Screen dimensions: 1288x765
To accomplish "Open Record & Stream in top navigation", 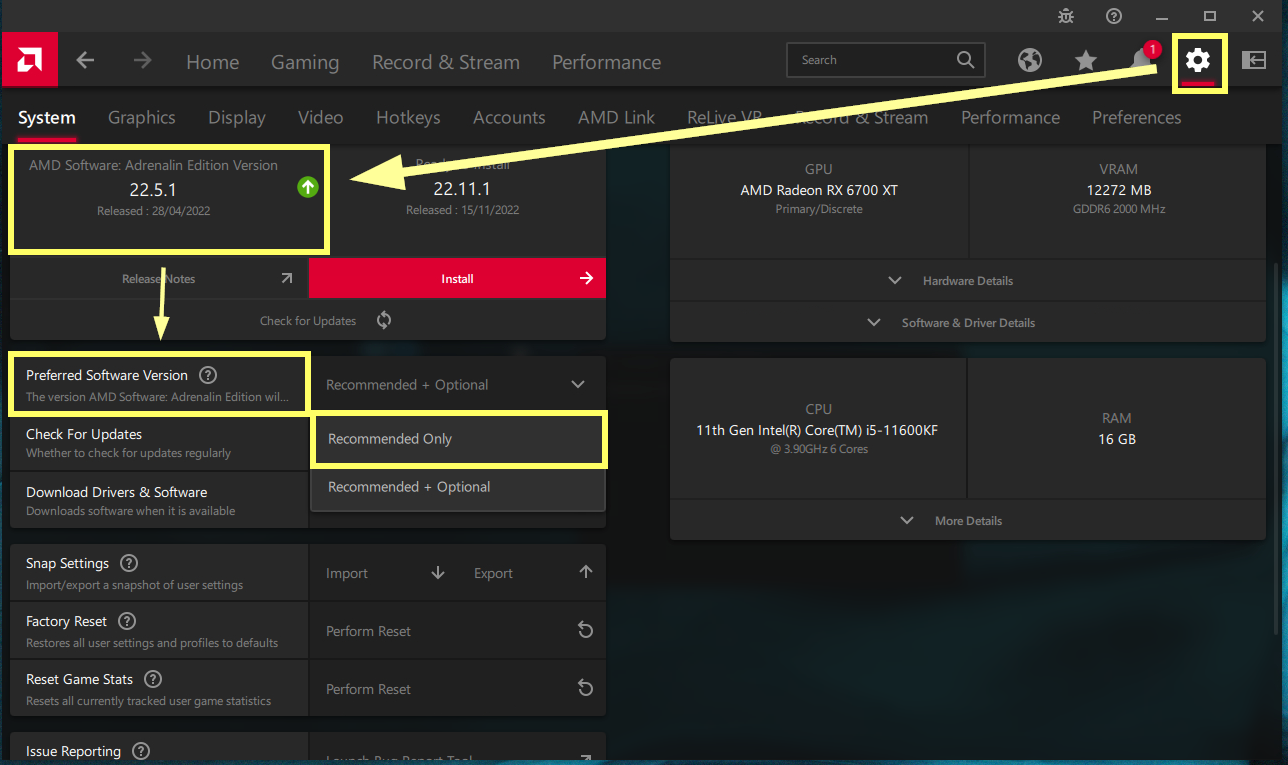I will 446,62.
